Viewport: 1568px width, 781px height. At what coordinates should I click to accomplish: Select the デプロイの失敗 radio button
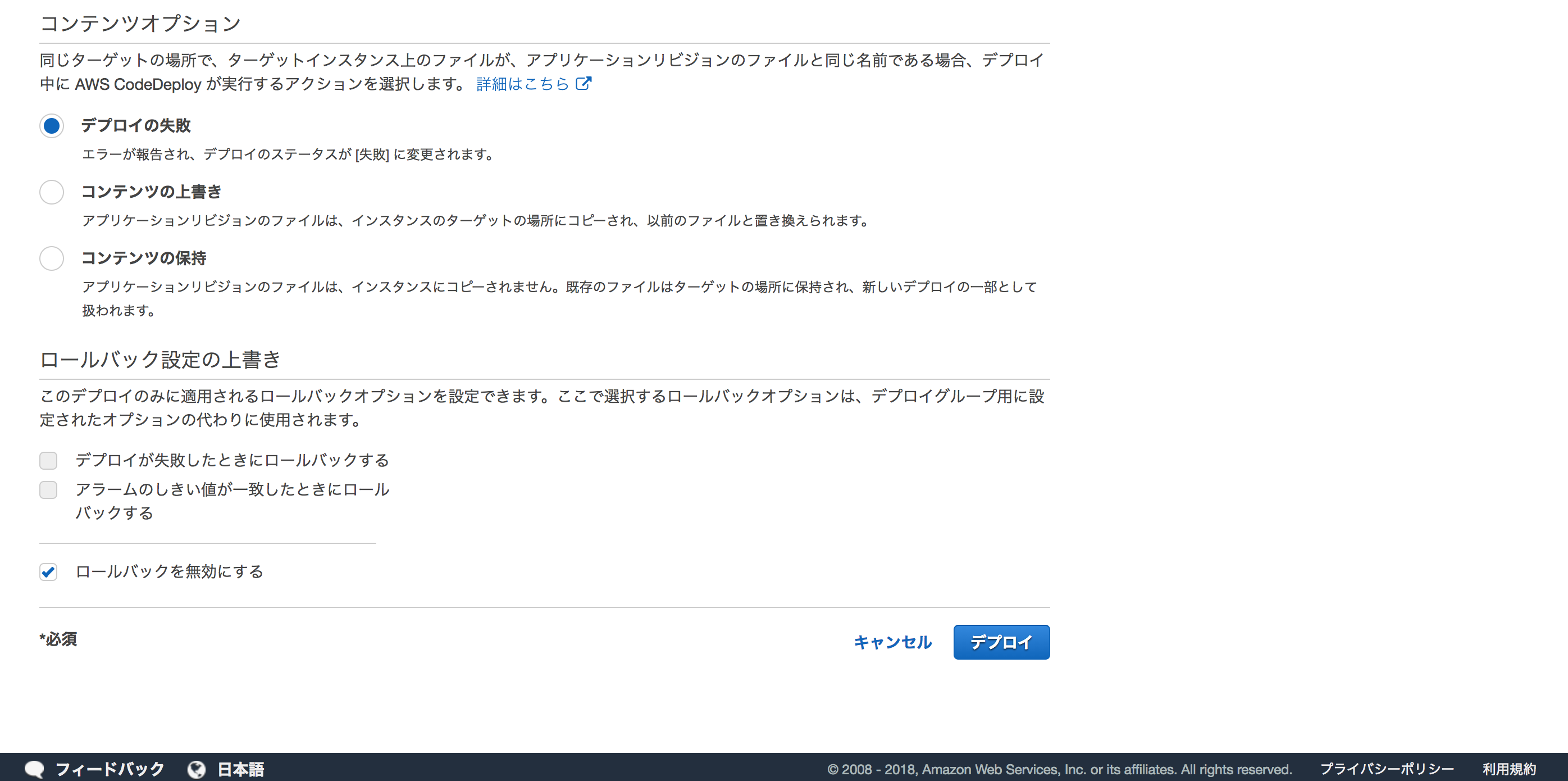coord(52,125)
